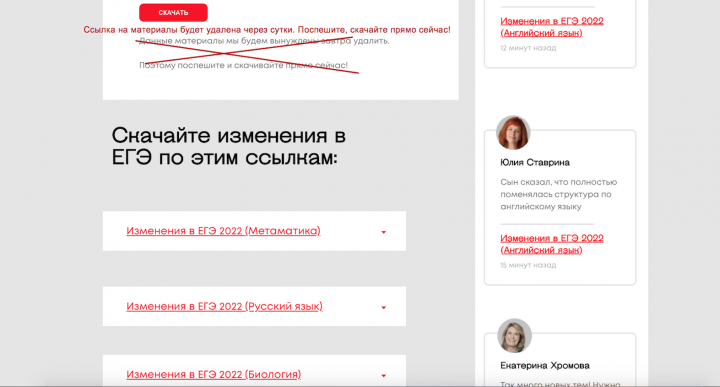Select the name Екатерина Хромова
This screenshot has width=720, height=387.
coord(545,365)
